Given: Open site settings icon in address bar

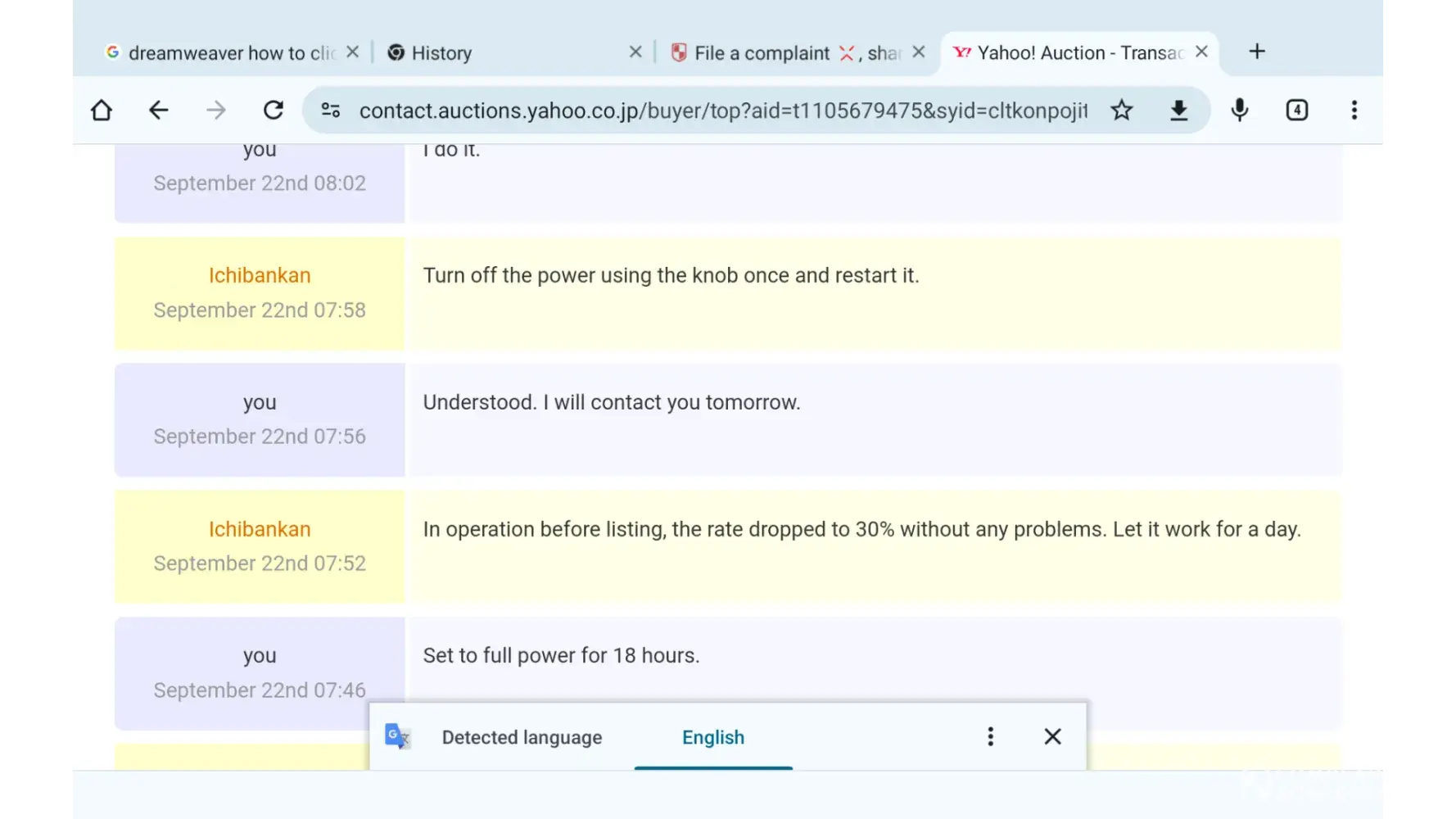Looking at the screenshot, I should pos(331,111).
